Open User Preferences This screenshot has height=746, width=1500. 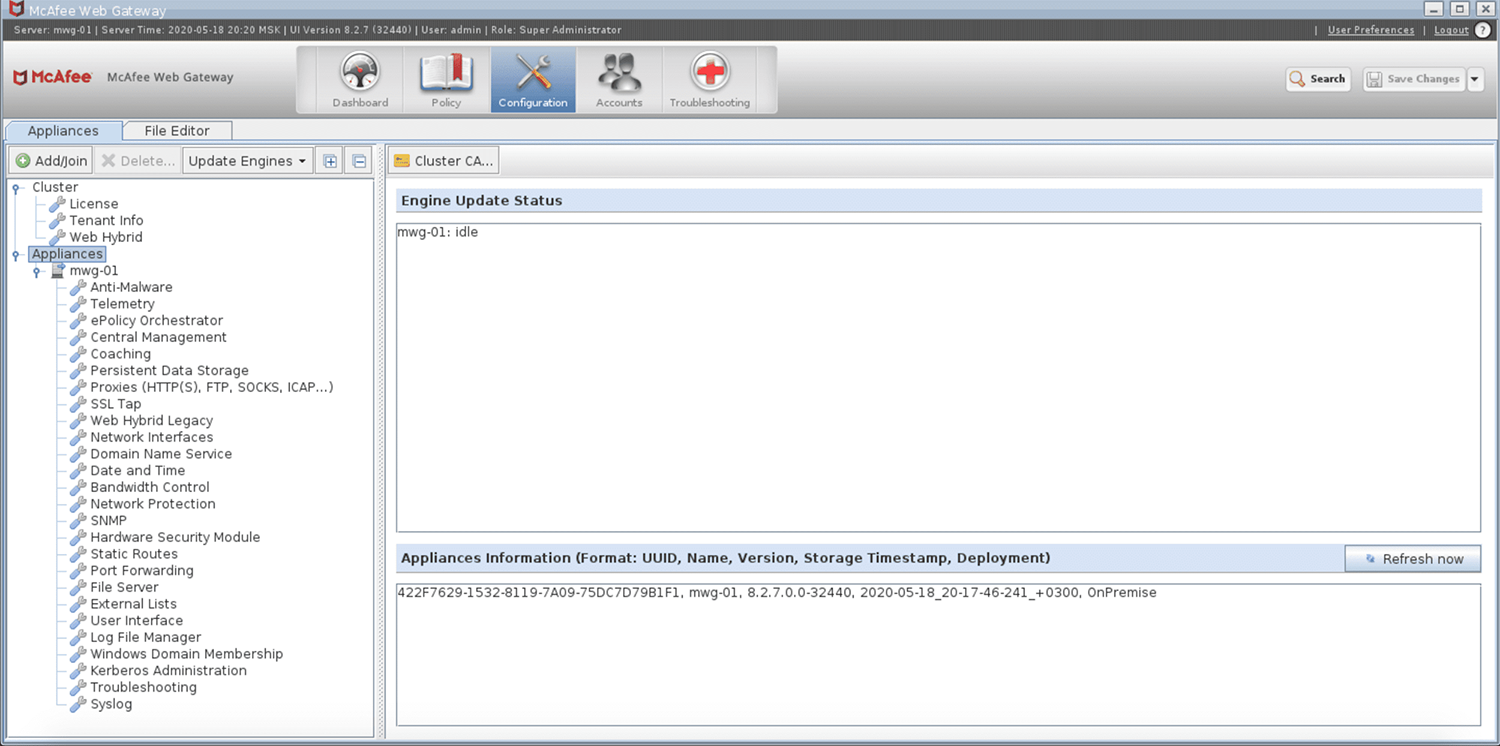[1371, 30]
